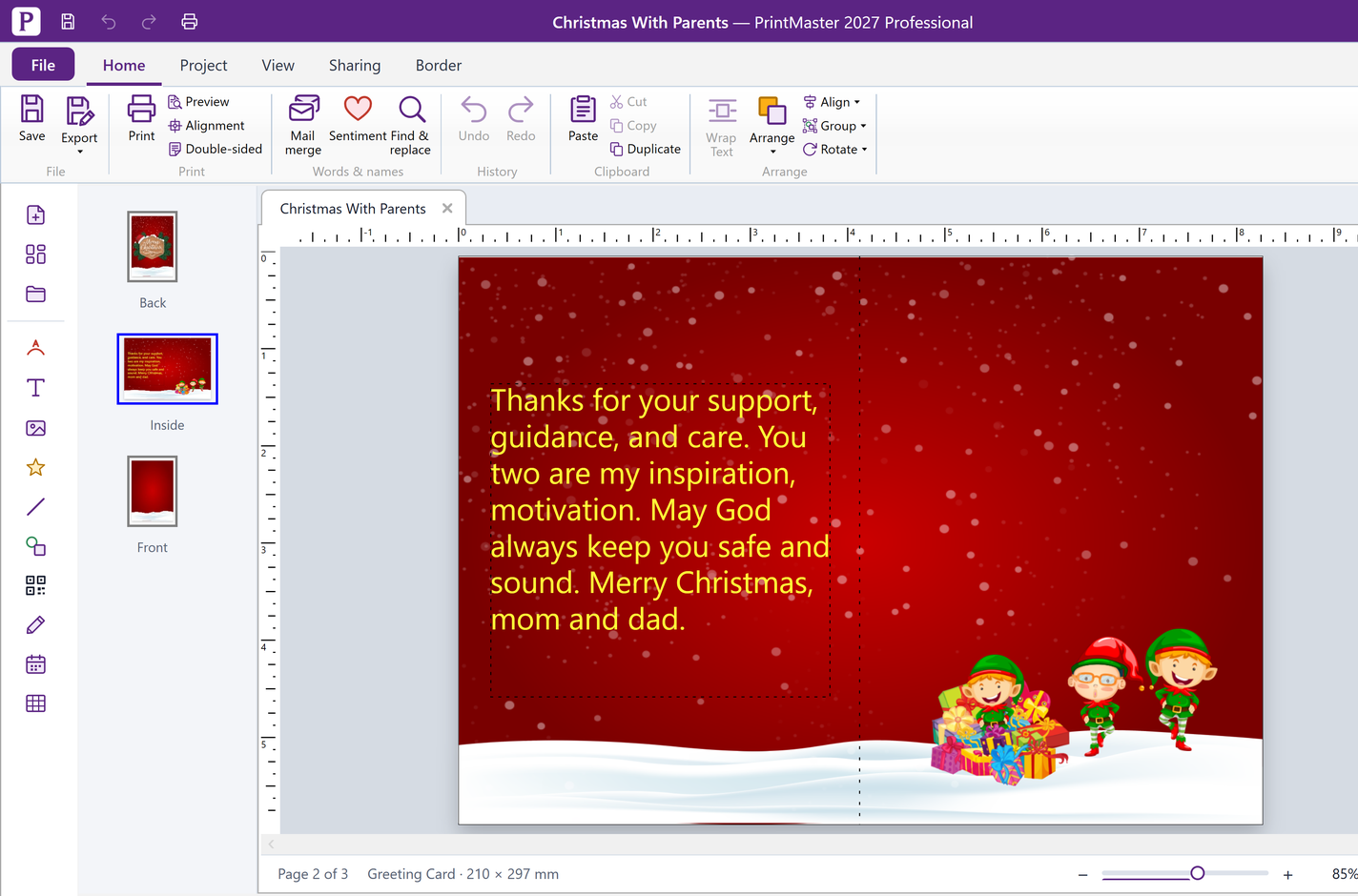Click the quick print icon in title bar
This screenshot has height=896, width=1358.
click(190, 21)
